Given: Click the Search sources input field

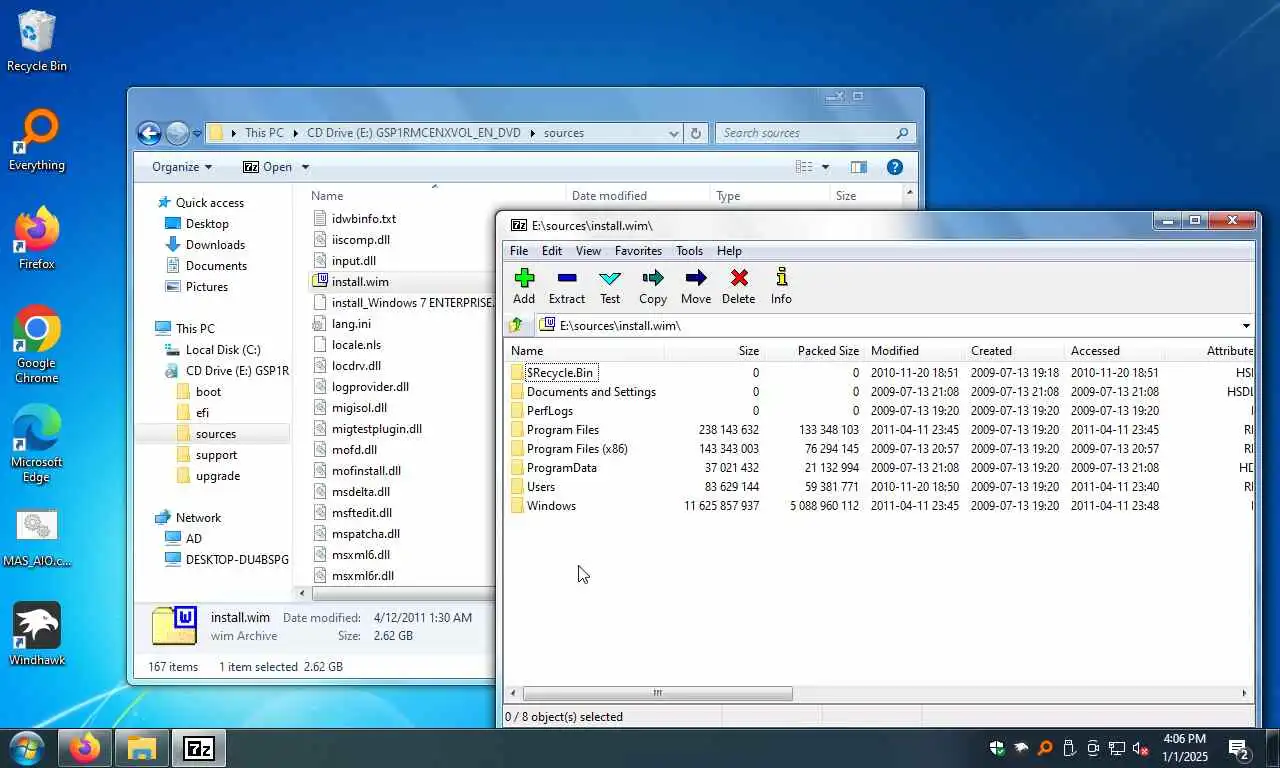Looking at the screenshot, I should pos(815,133).
